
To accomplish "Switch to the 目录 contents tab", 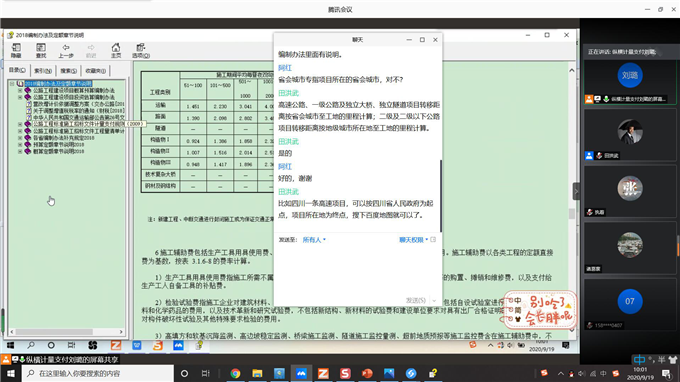I will pos(17,70).
